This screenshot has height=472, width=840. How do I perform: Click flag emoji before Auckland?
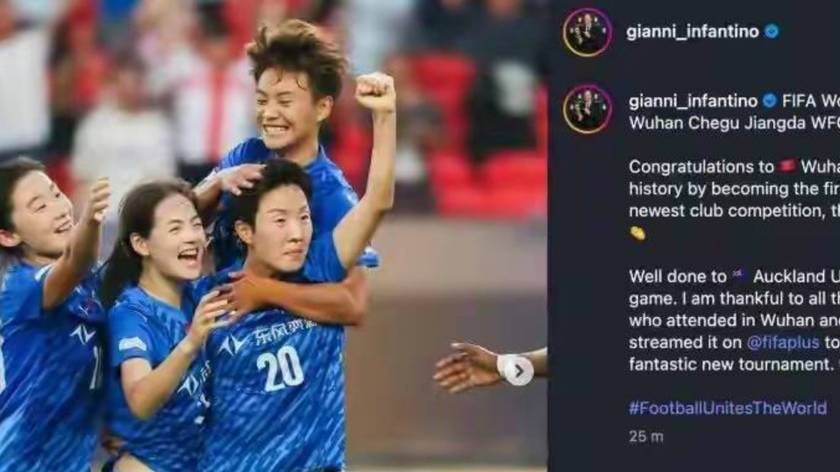(739, 276)
